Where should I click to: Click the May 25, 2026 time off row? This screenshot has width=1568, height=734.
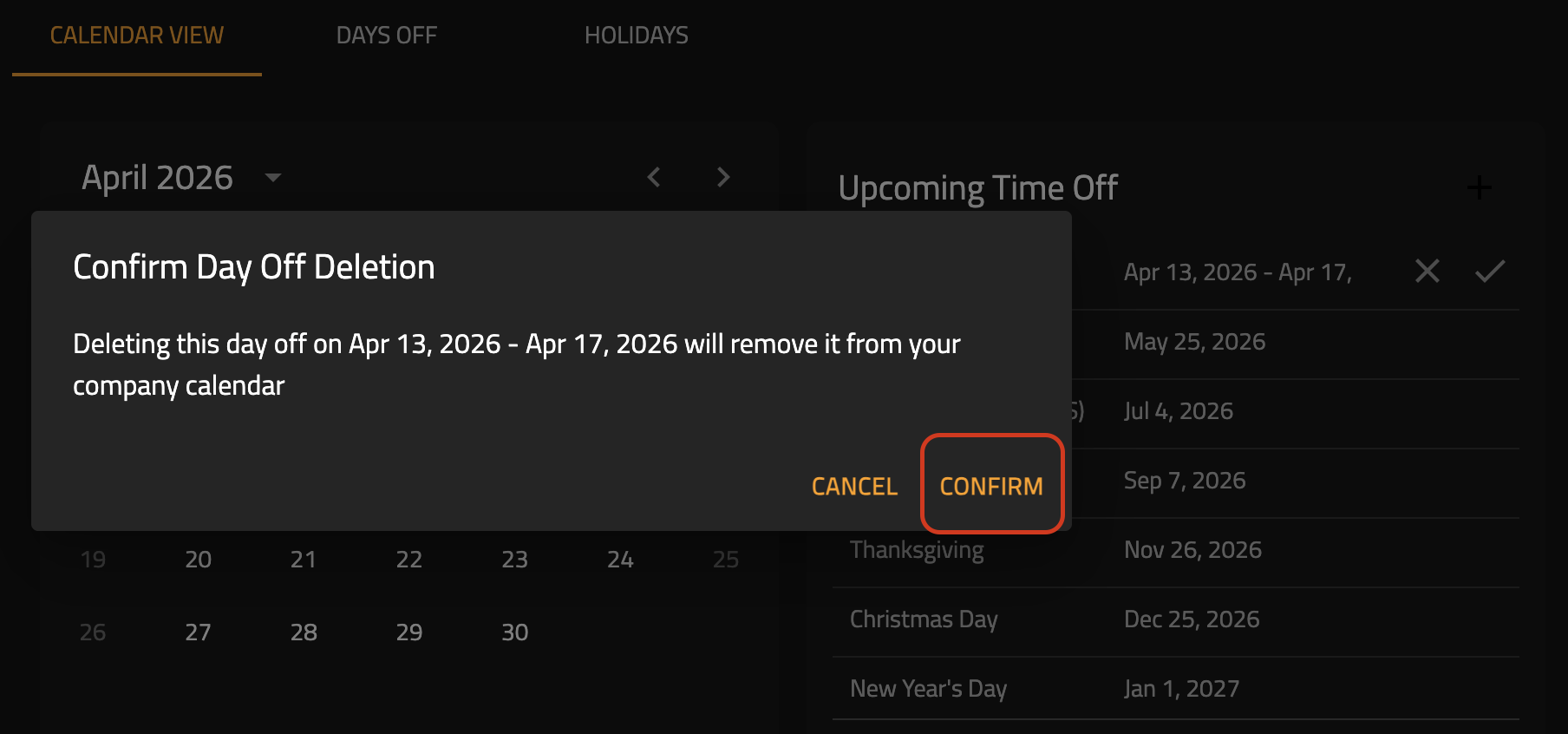[1194, 342]
